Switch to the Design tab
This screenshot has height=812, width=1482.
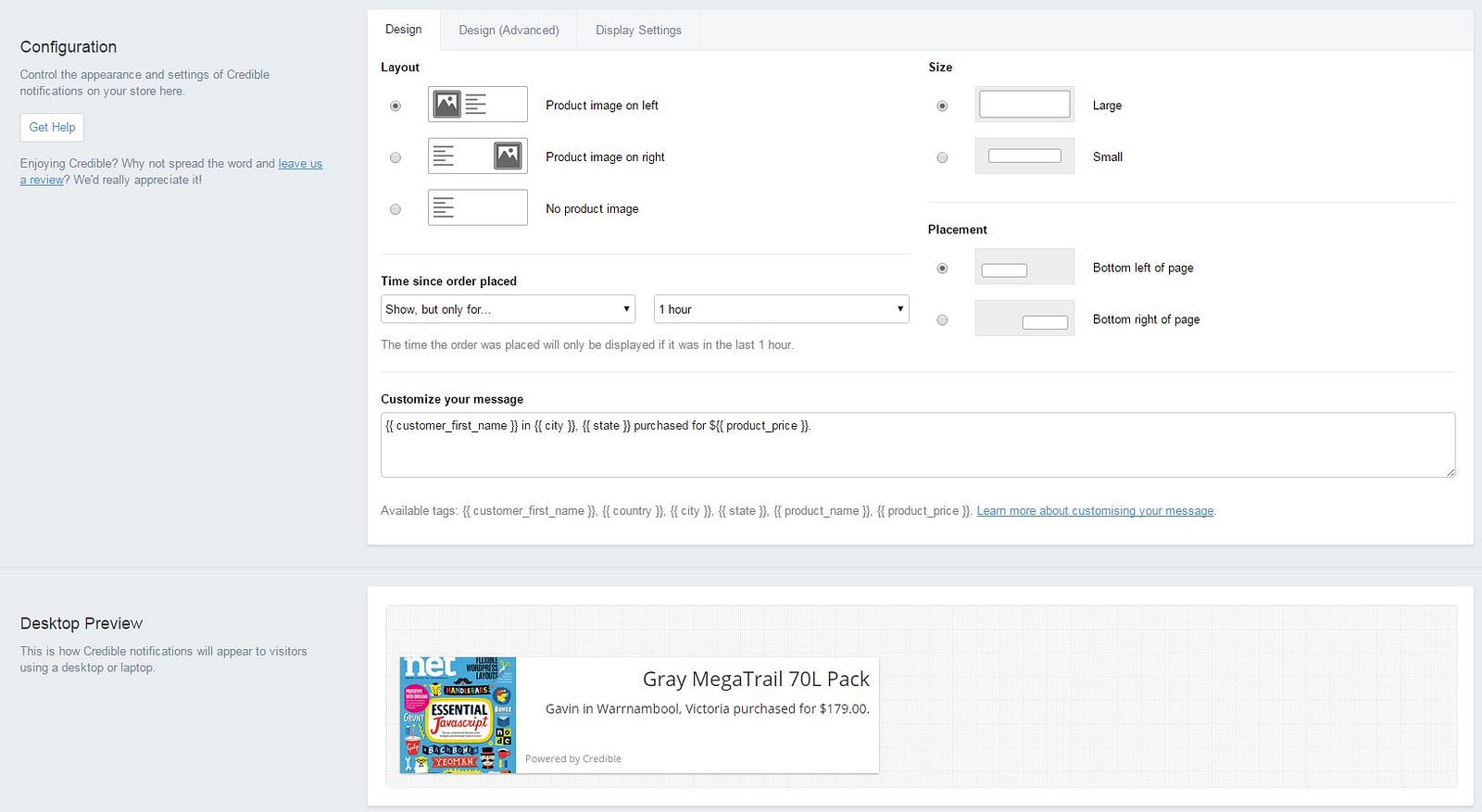404,30
